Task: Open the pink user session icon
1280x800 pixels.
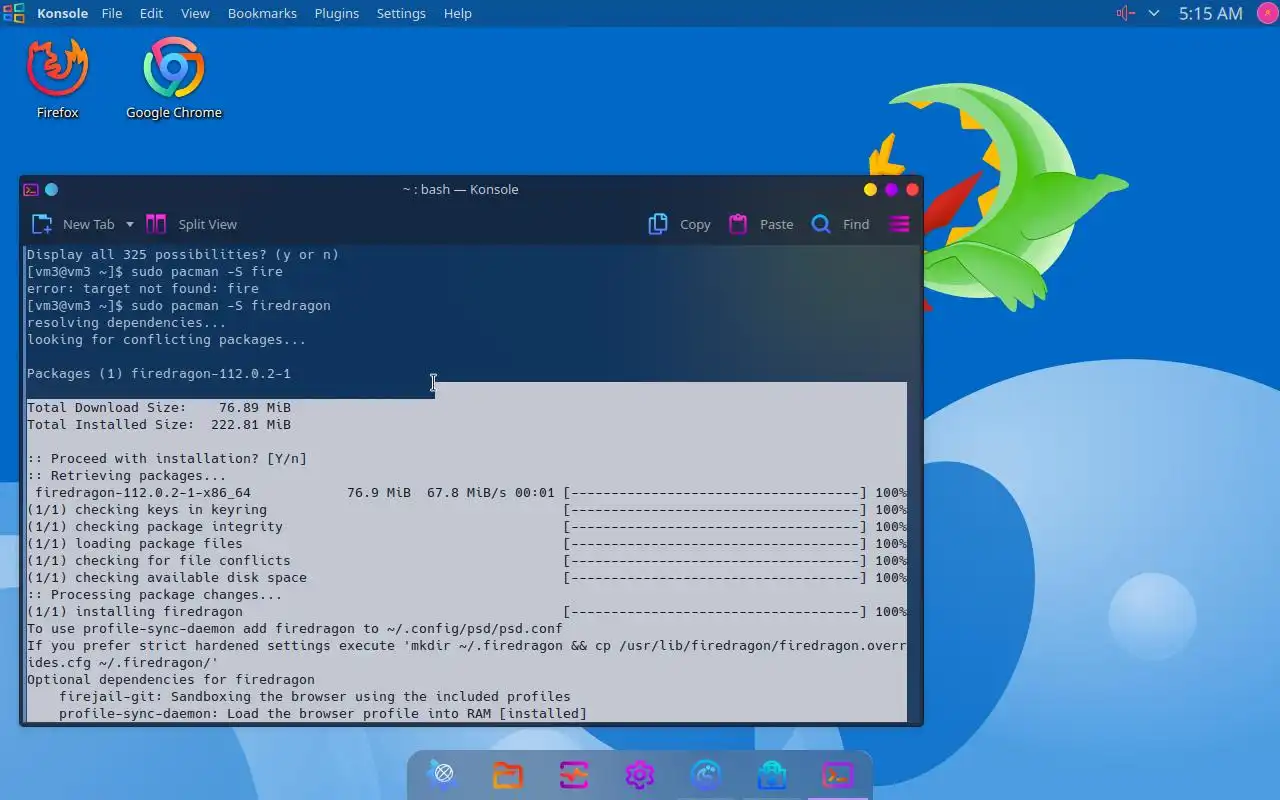Action: click(x=1266, y=13)
